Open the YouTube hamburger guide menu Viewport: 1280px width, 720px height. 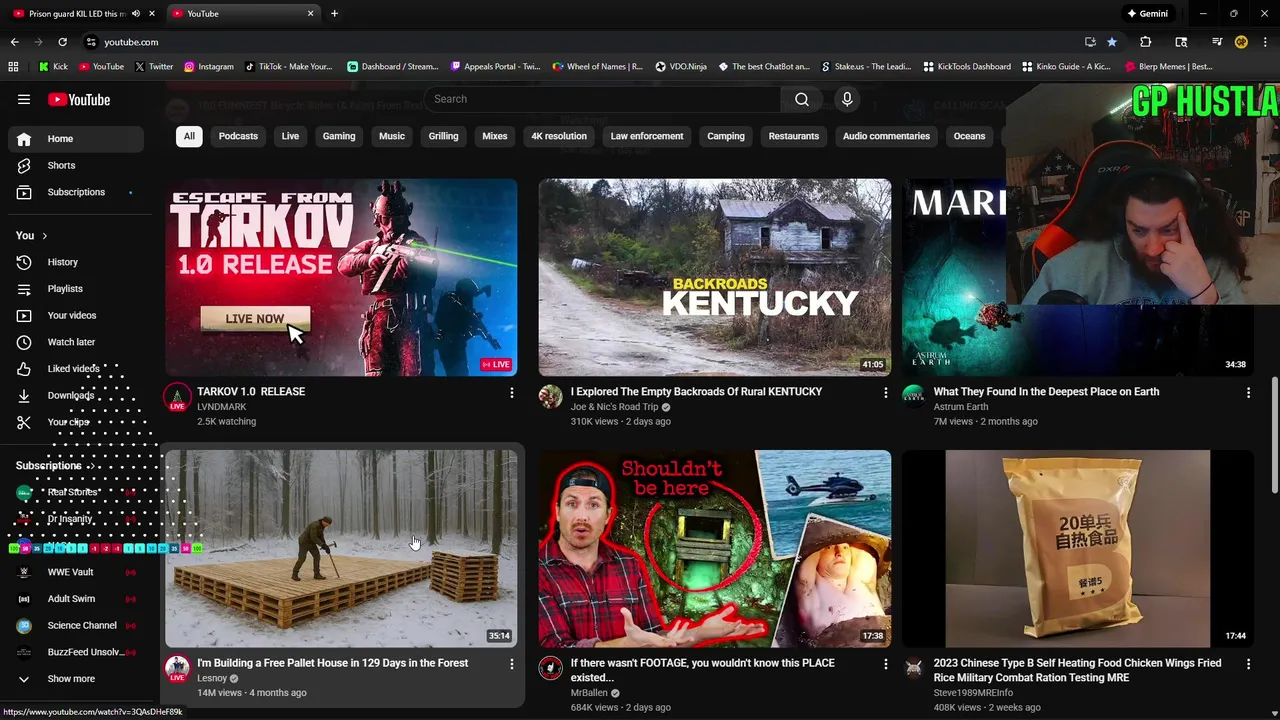[24, 99]
